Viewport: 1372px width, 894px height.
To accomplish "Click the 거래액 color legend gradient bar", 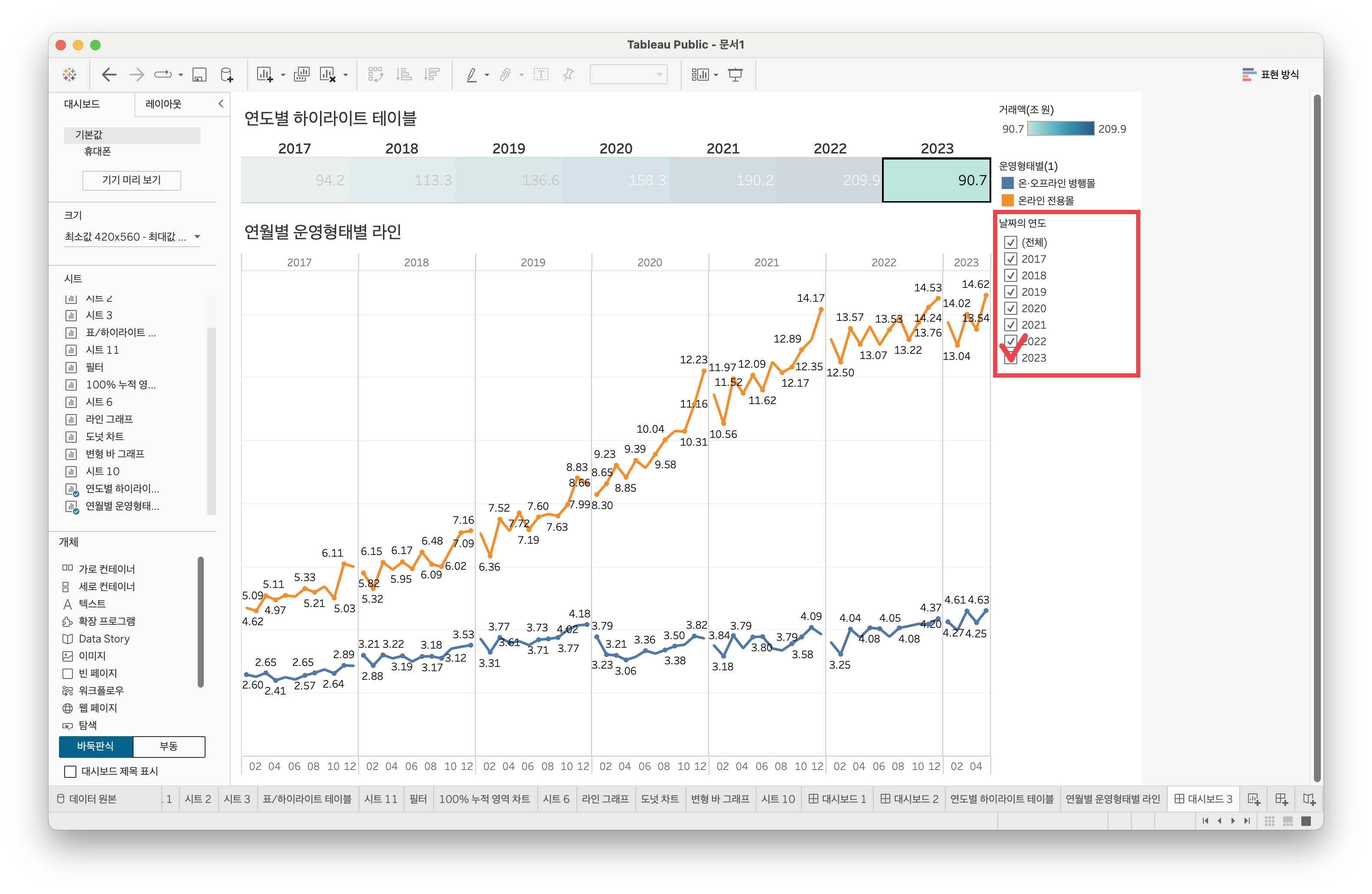I will pos(1060,128).
